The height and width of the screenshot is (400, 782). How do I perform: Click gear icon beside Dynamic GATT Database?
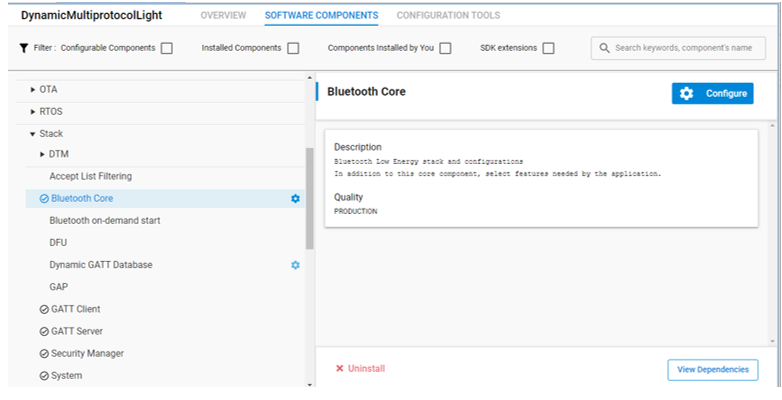[x=295, y=265]
